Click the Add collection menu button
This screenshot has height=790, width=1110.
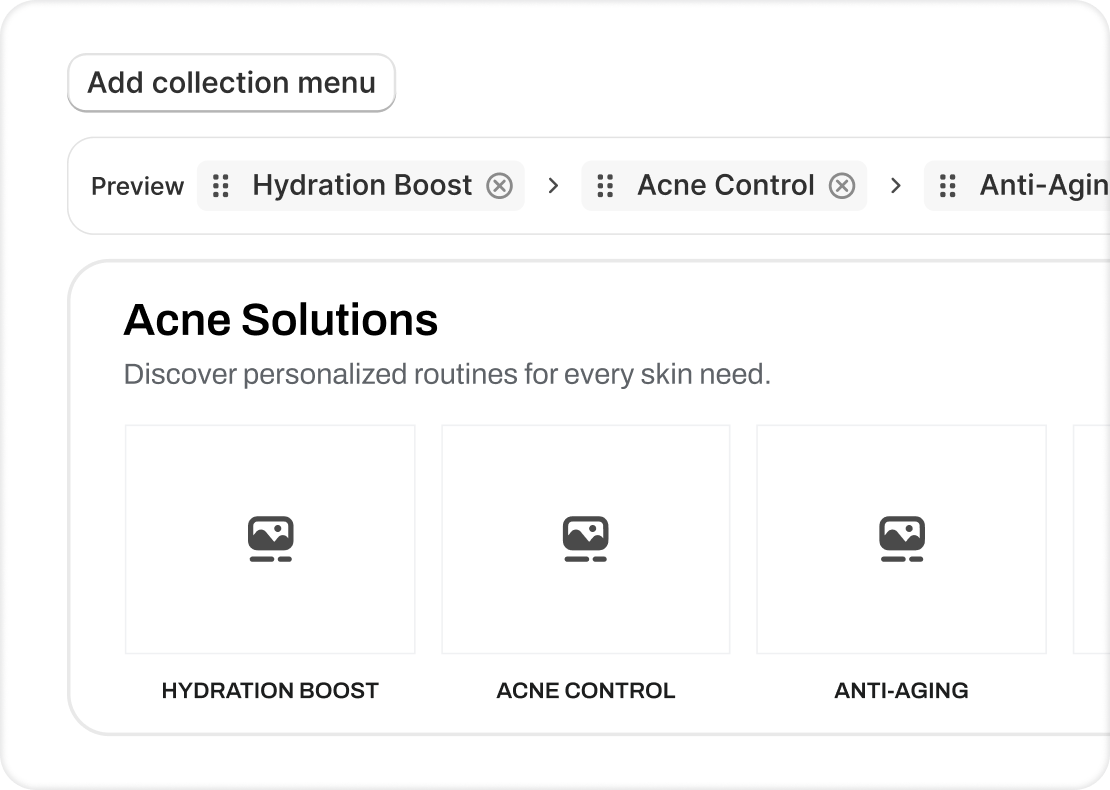click(231, 82)
